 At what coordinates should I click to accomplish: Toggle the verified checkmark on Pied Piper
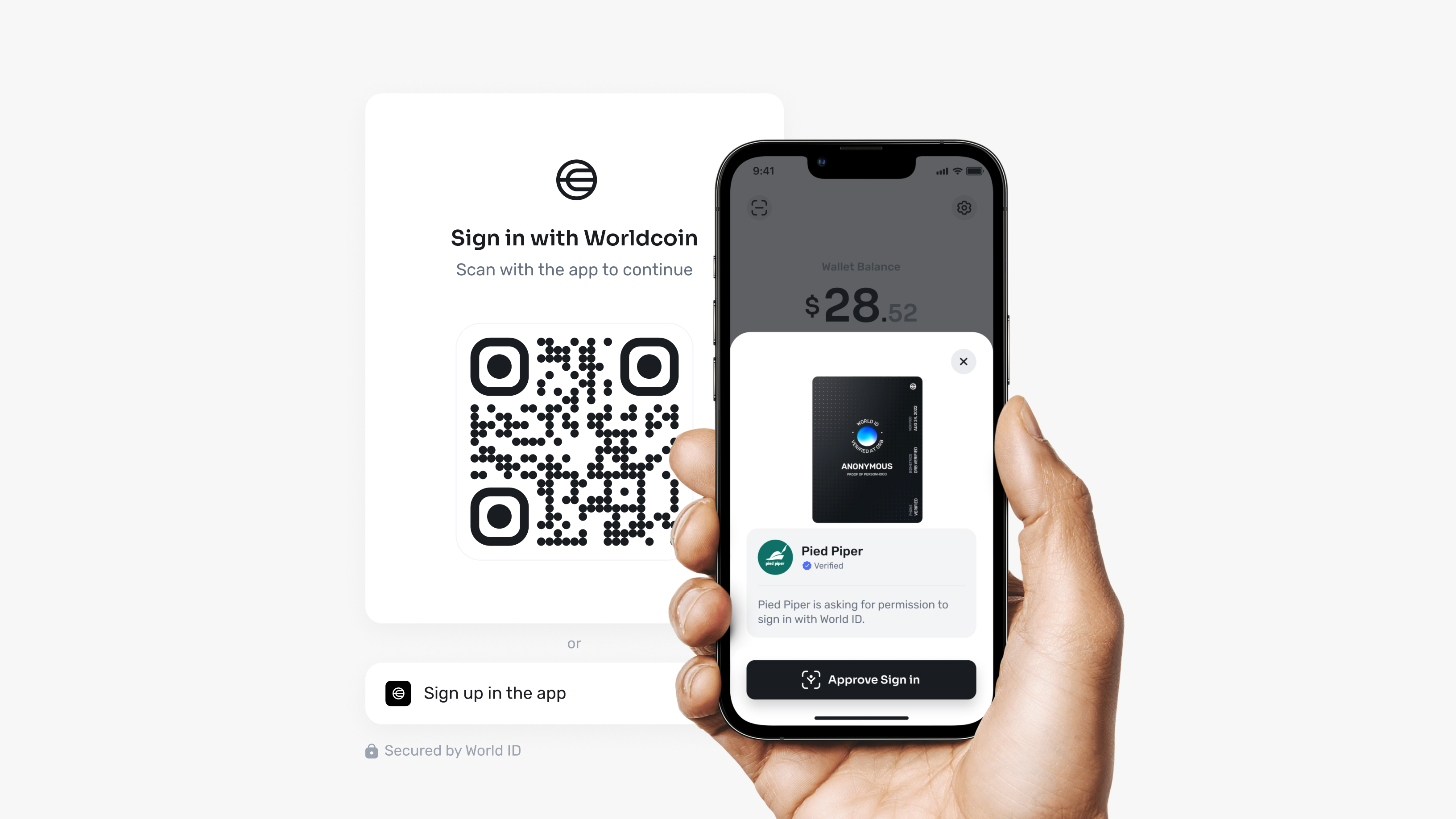pos(806,565)
